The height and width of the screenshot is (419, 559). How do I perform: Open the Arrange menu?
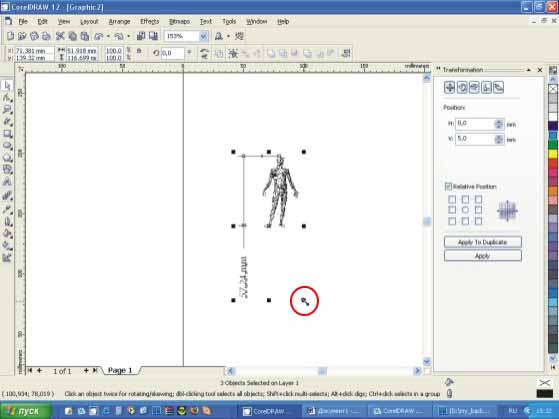pos(119,22)
